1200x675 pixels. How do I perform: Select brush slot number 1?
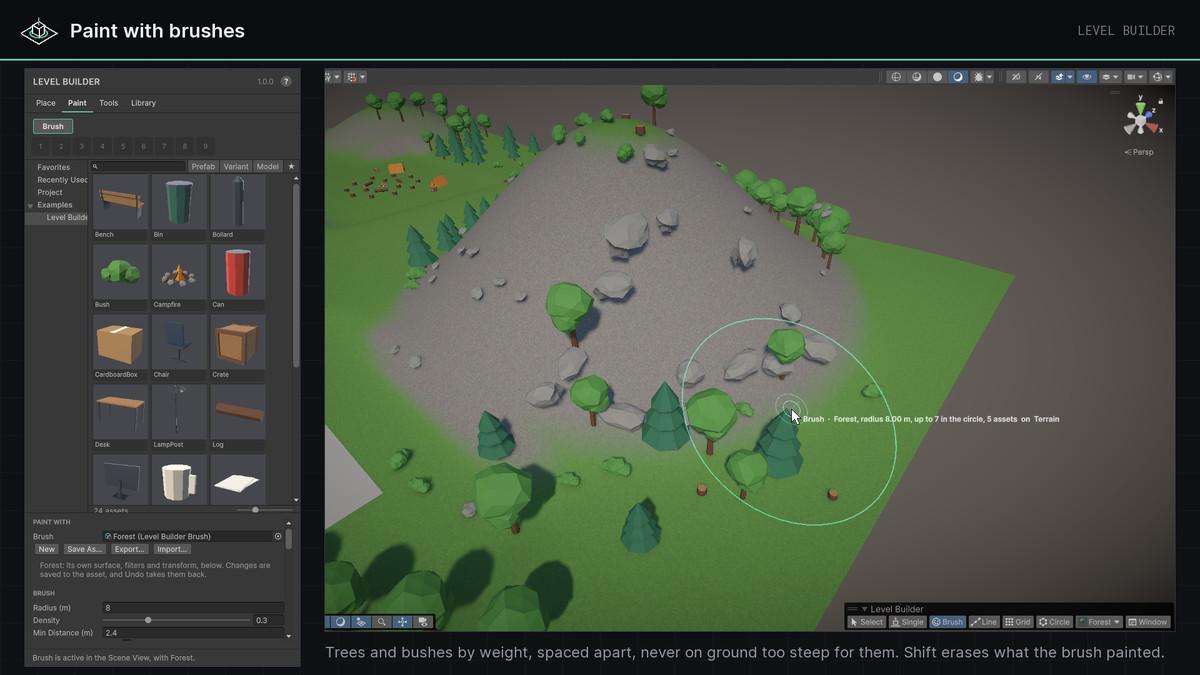point(41,146)
